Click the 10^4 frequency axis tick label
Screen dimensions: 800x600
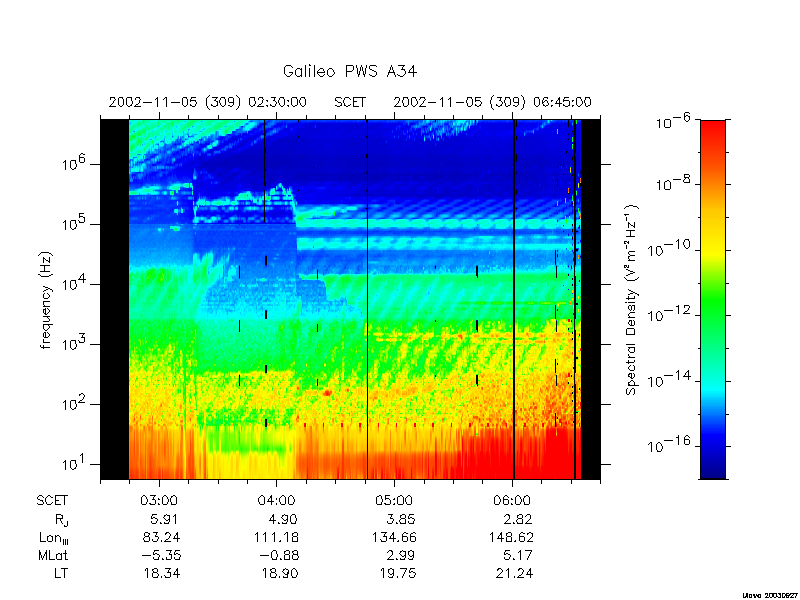(75, 284)
